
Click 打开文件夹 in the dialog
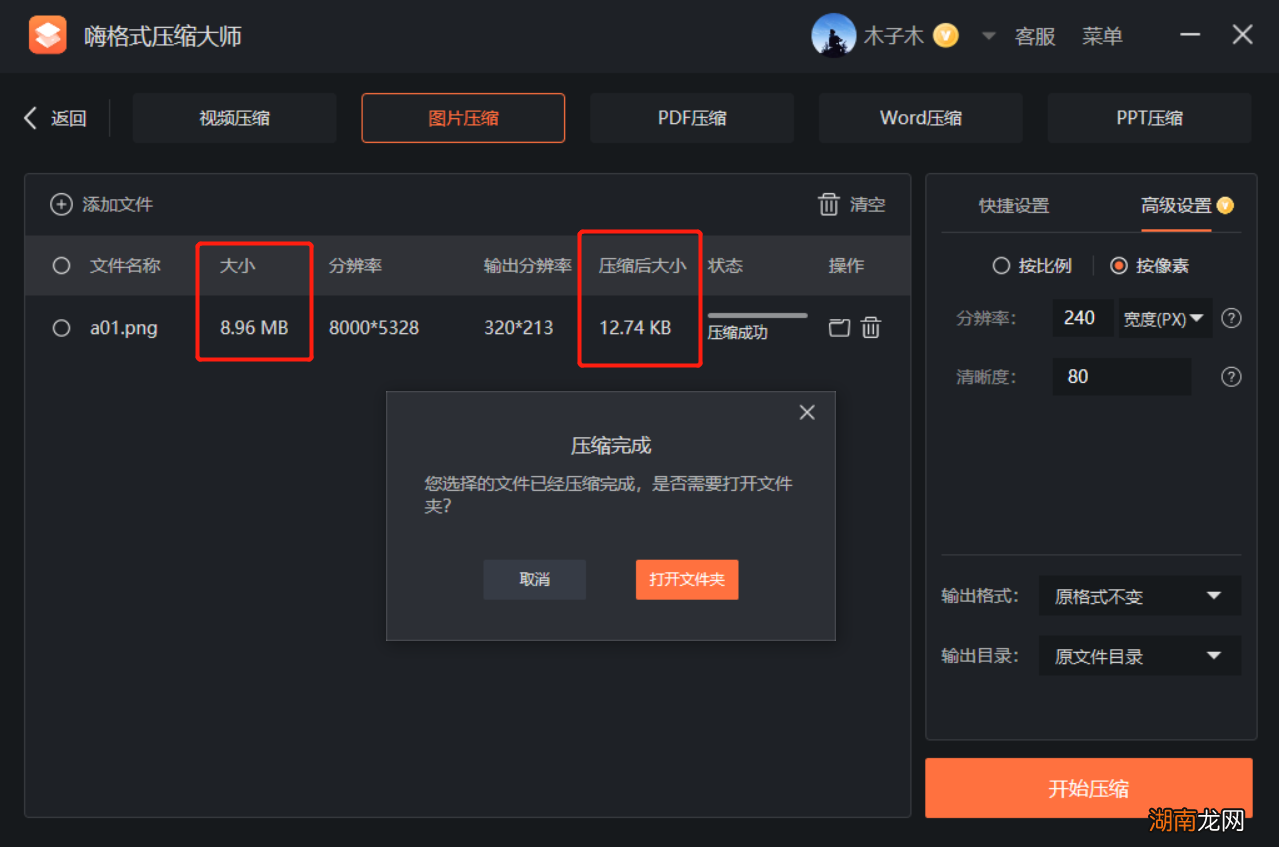point(687,579)
